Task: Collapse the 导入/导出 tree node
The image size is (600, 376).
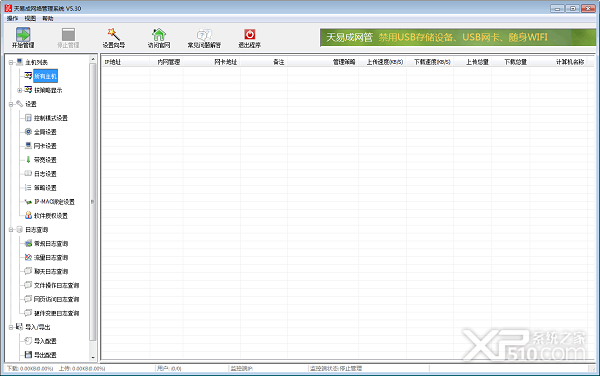Action: coord(11,327)
